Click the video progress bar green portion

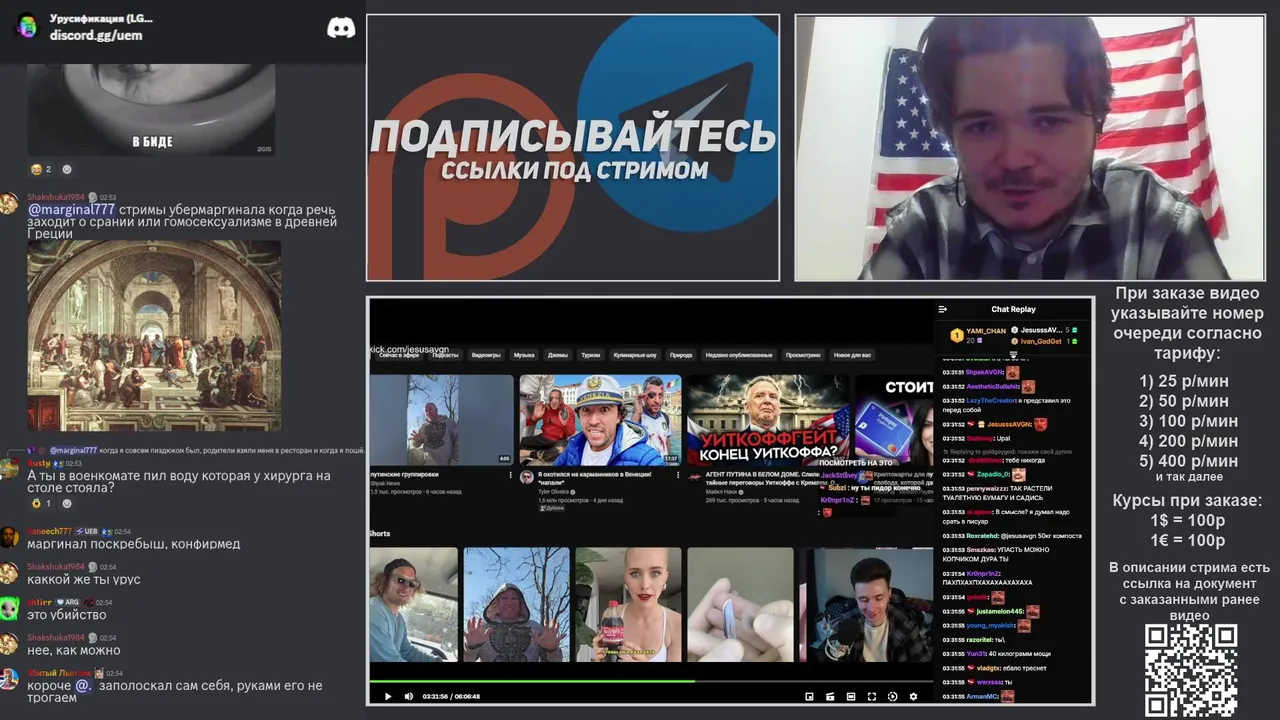coord(530,682)
